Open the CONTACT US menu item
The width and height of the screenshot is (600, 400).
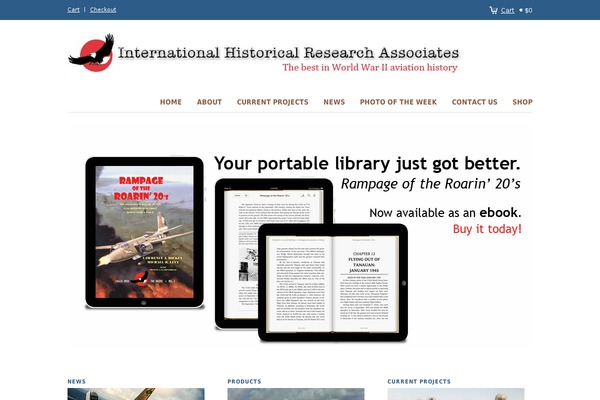474,102
